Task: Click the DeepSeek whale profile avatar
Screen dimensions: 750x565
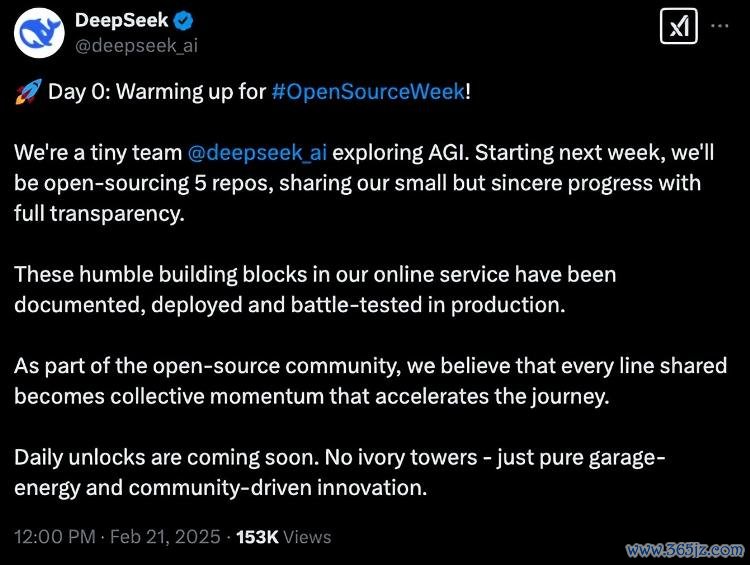Action: click(38, 33)
